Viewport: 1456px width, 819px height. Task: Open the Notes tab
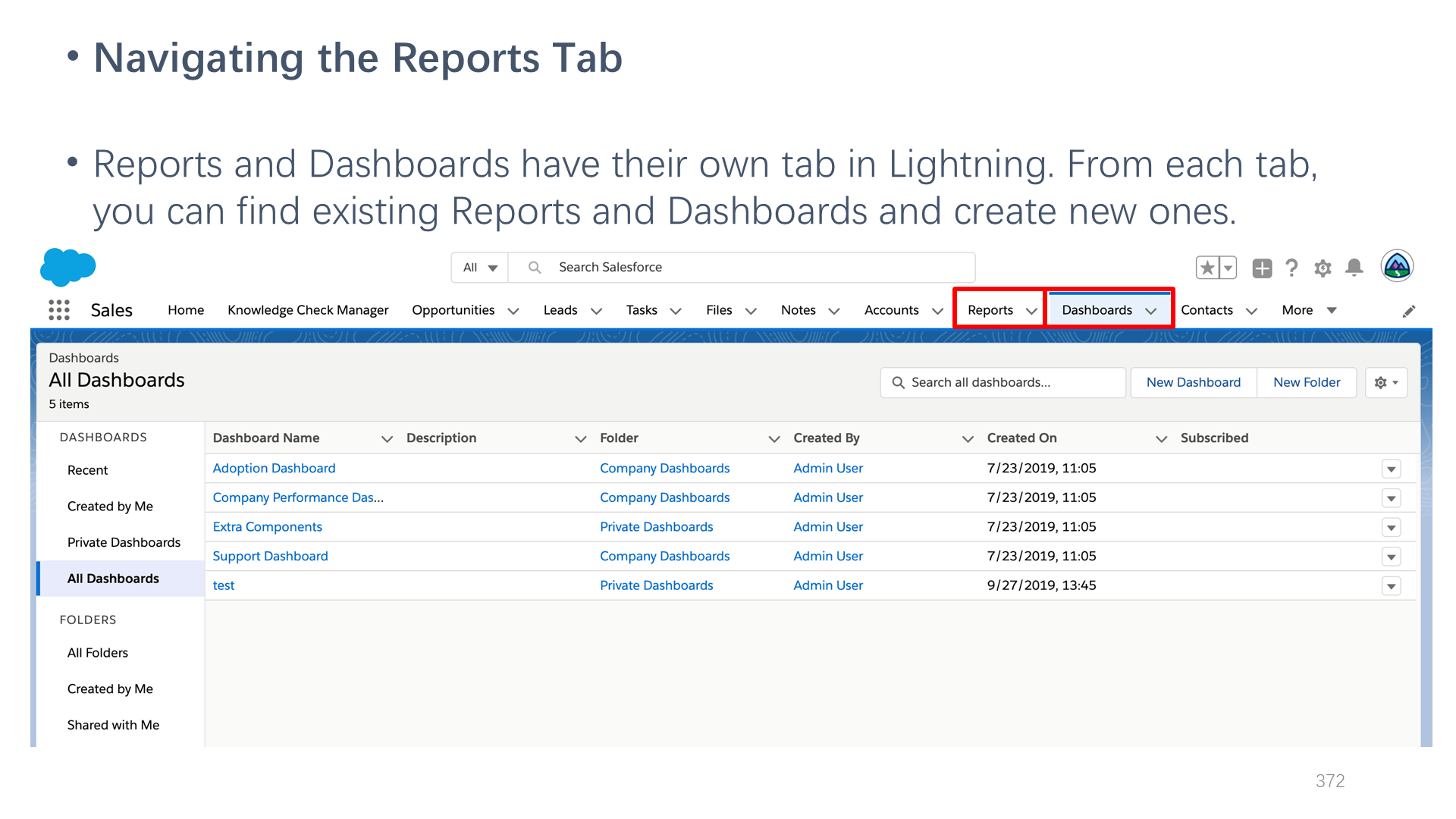[x=799, y=310]
